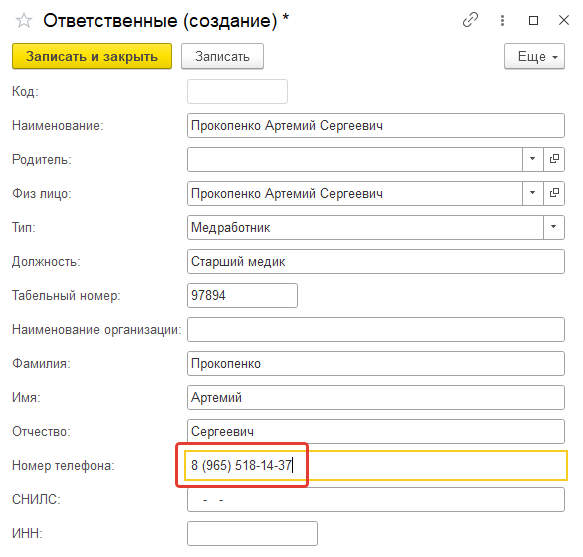The image size is (583, 557).
Task: Click into the Наименование field
Action: coord(376,126)
